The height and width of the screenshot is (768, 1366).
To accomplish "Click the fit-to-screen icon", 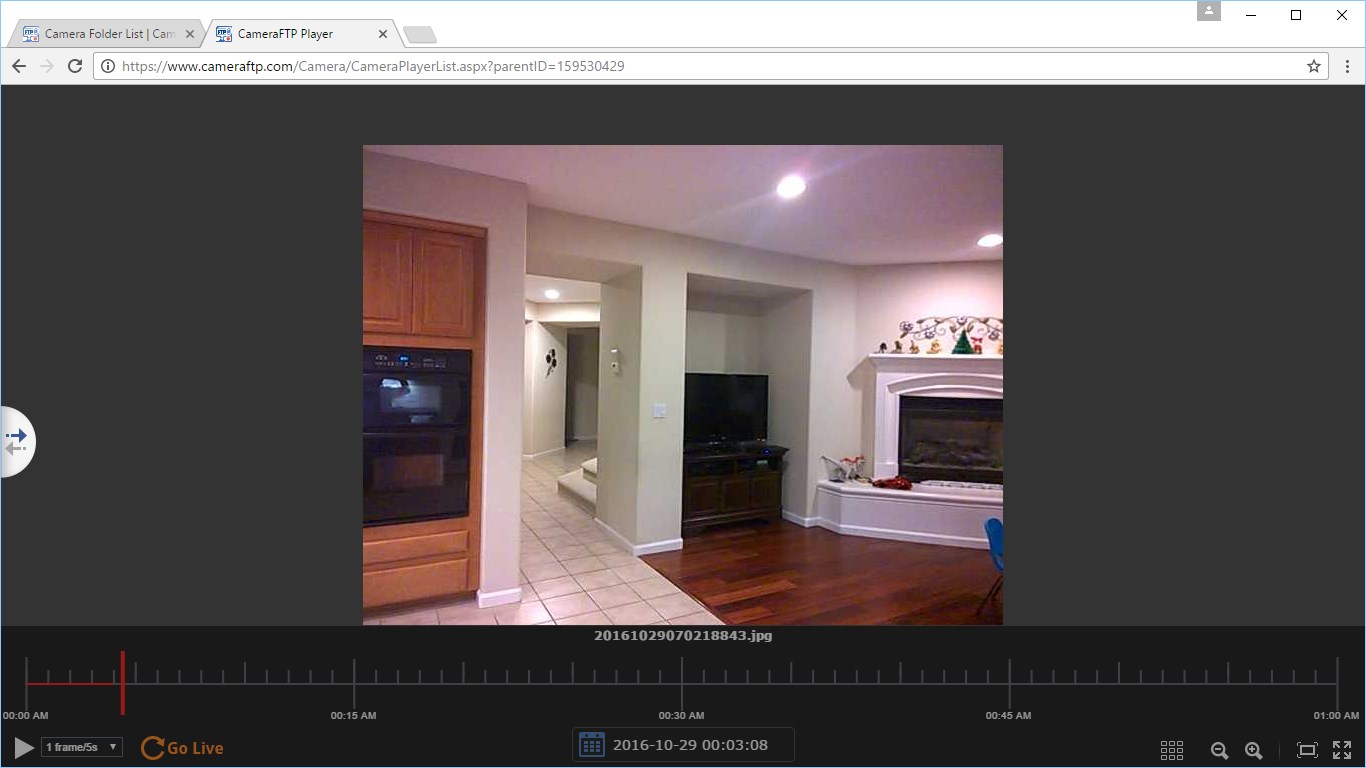I will point(1306,749).
